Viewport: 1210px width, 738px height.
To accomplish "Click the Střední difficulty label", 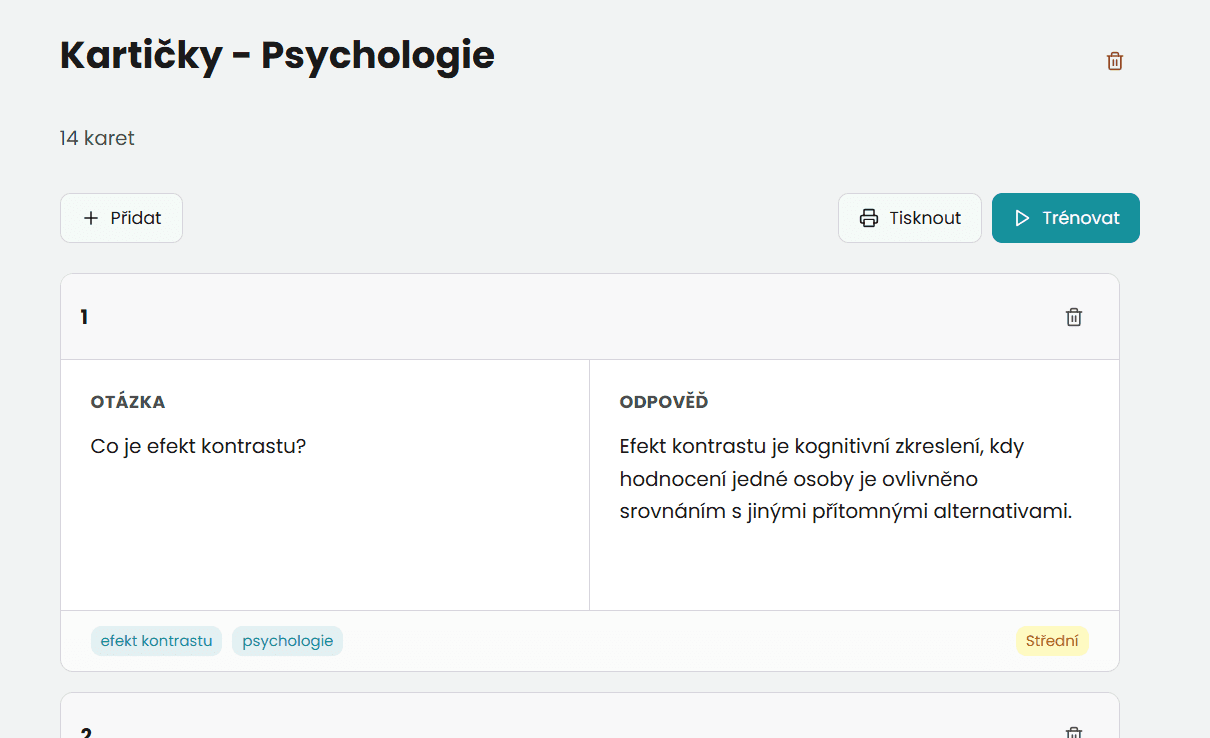I will pyautogui.click(x=1052, y=641).
